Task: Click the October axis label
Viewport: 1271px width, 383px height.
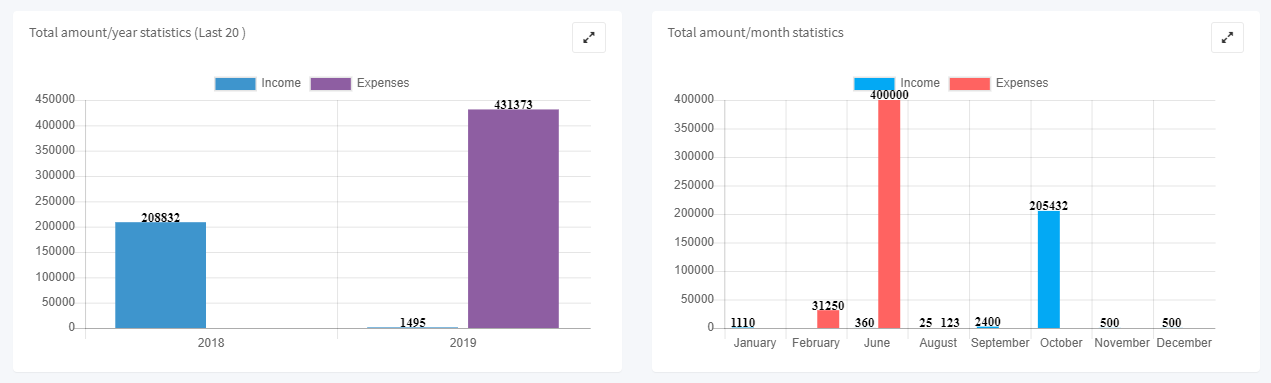Action: tap(1061, 343)
